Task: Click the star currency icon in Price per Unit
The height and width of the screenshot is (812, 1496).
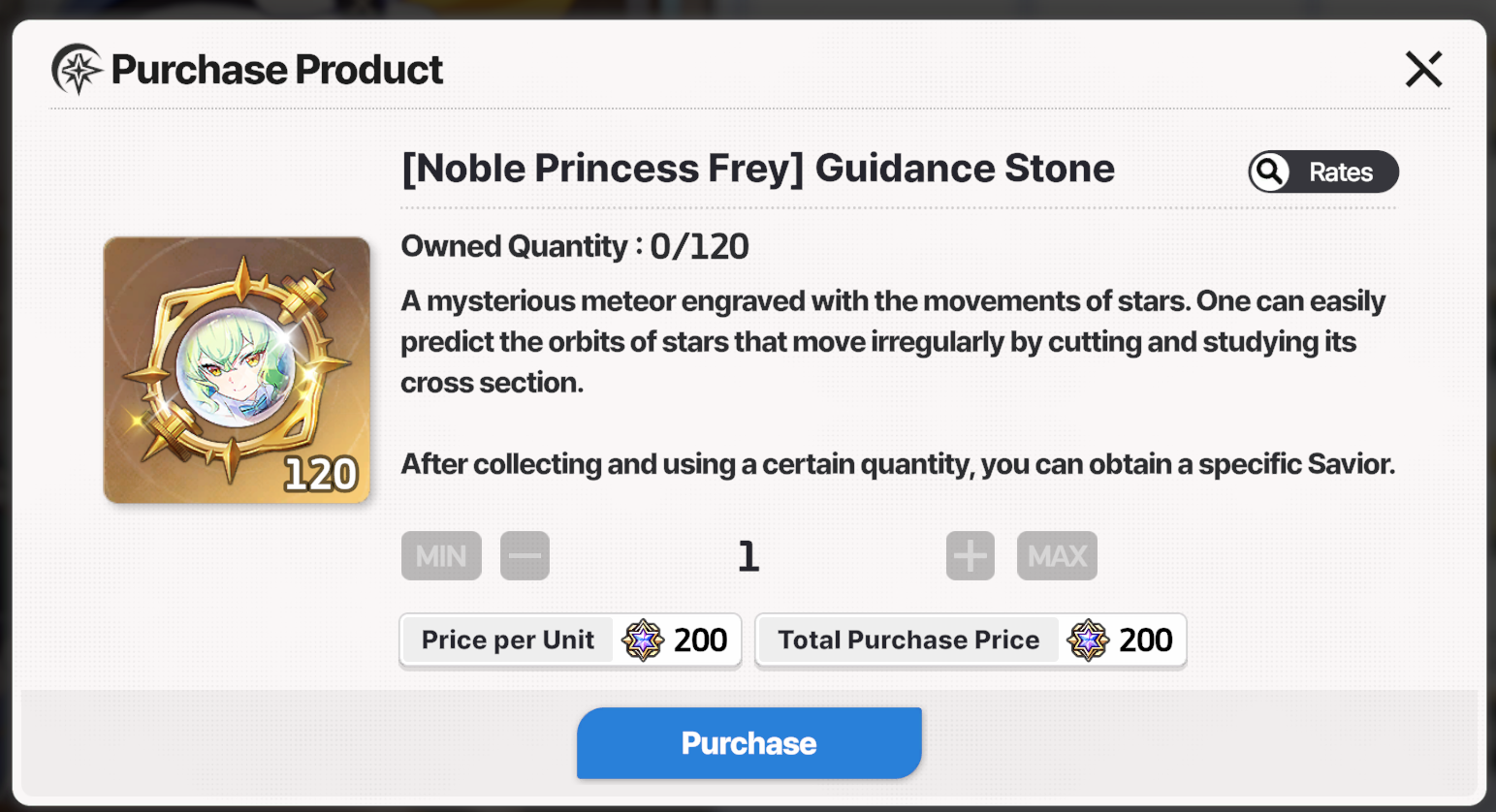Action: [x=642, y=640]
